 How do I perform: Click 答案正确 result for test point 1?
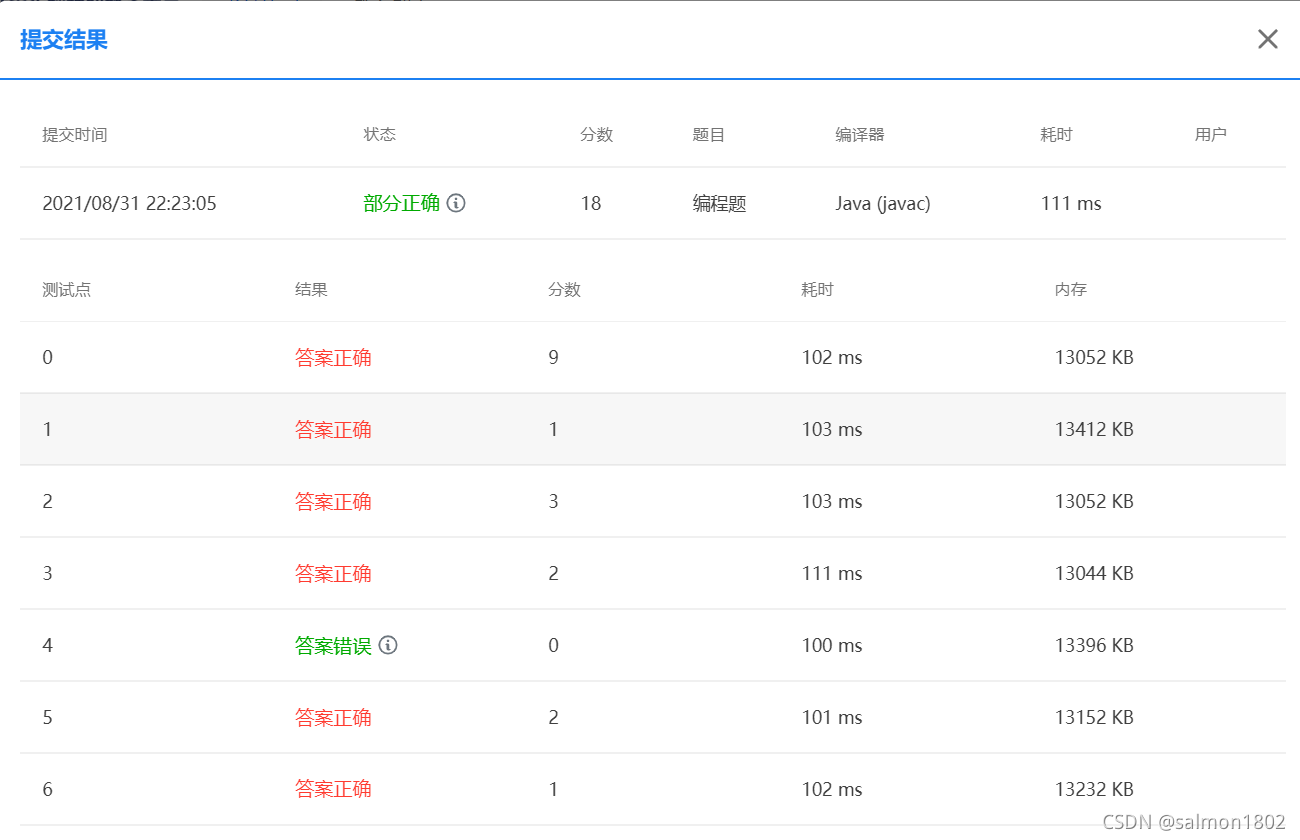(333, 429)
